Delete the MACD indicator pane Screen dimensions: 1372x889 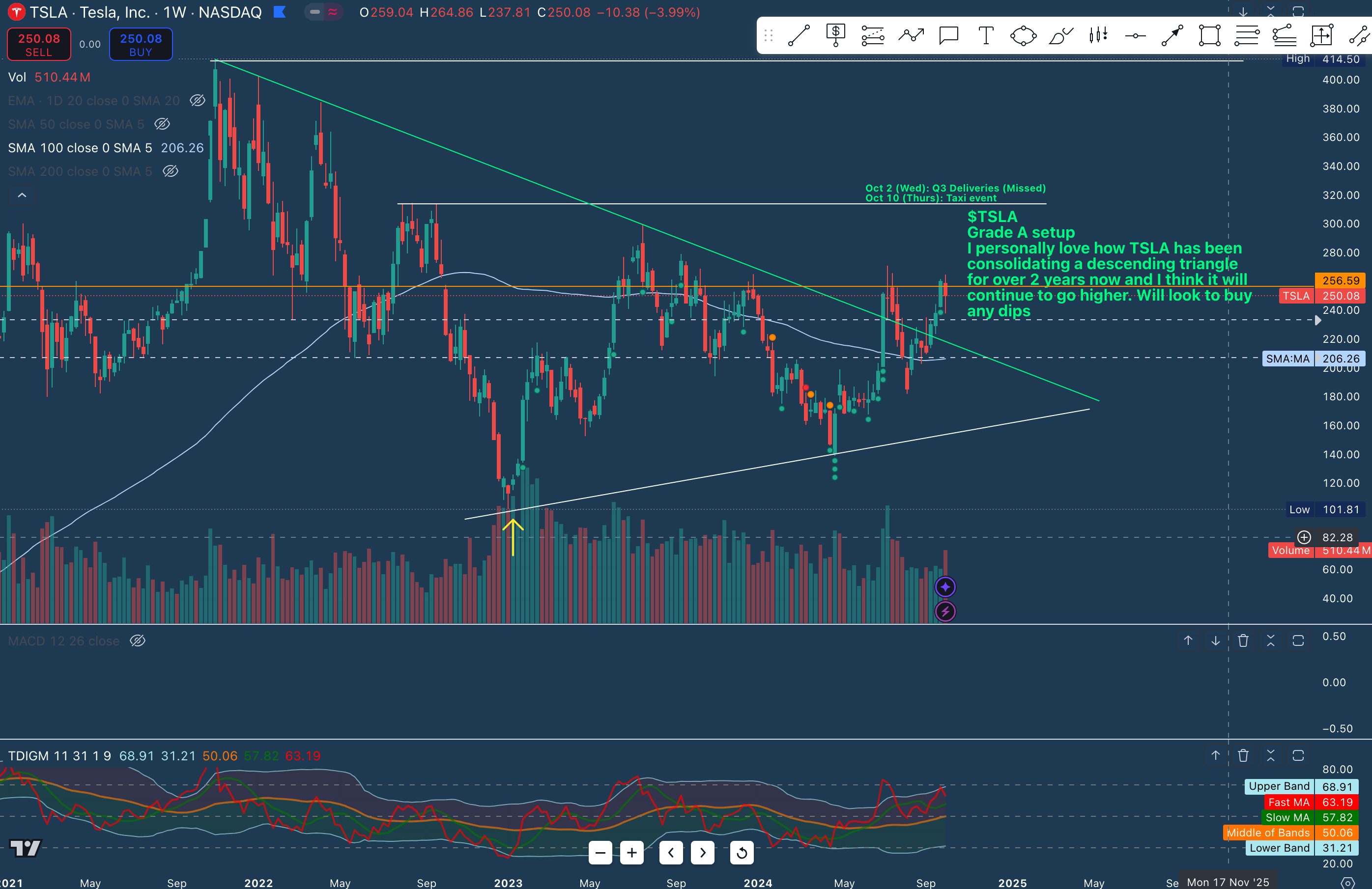pos(1243,640)
